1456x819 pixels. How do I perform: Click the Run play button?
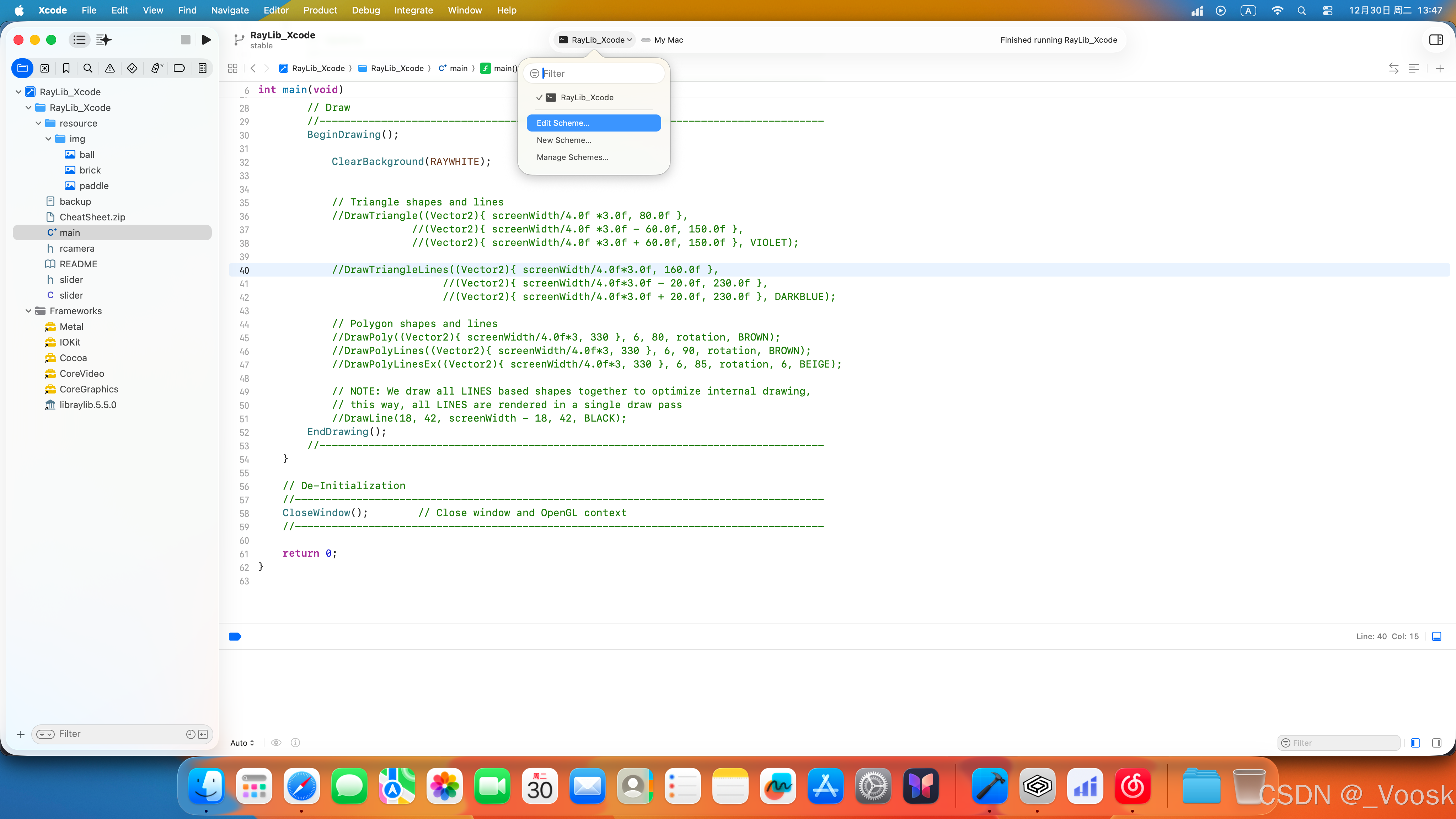pos(206,39)
